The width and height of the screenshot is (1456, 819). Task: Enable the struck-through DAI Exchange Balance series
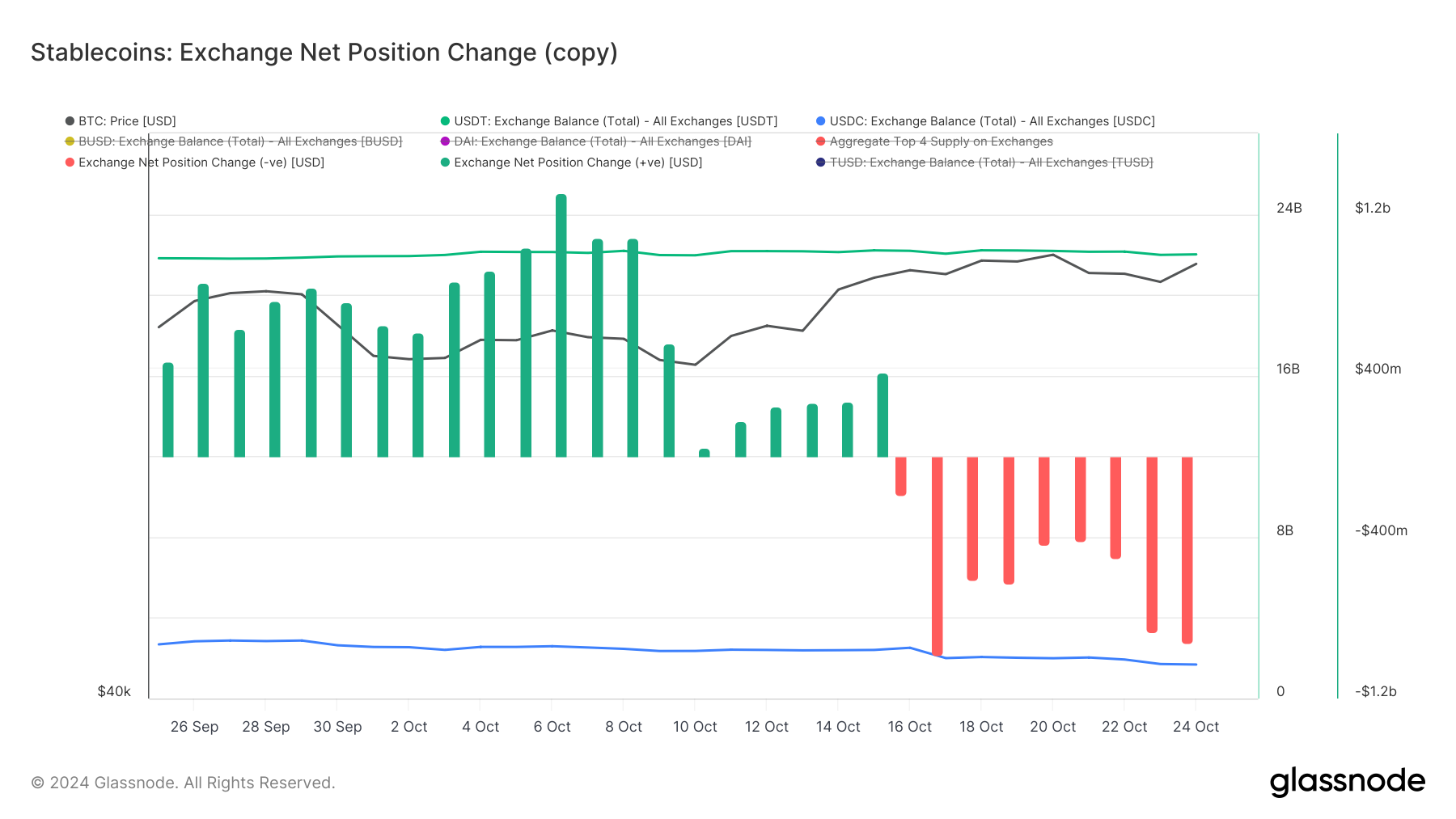[602, 141]
